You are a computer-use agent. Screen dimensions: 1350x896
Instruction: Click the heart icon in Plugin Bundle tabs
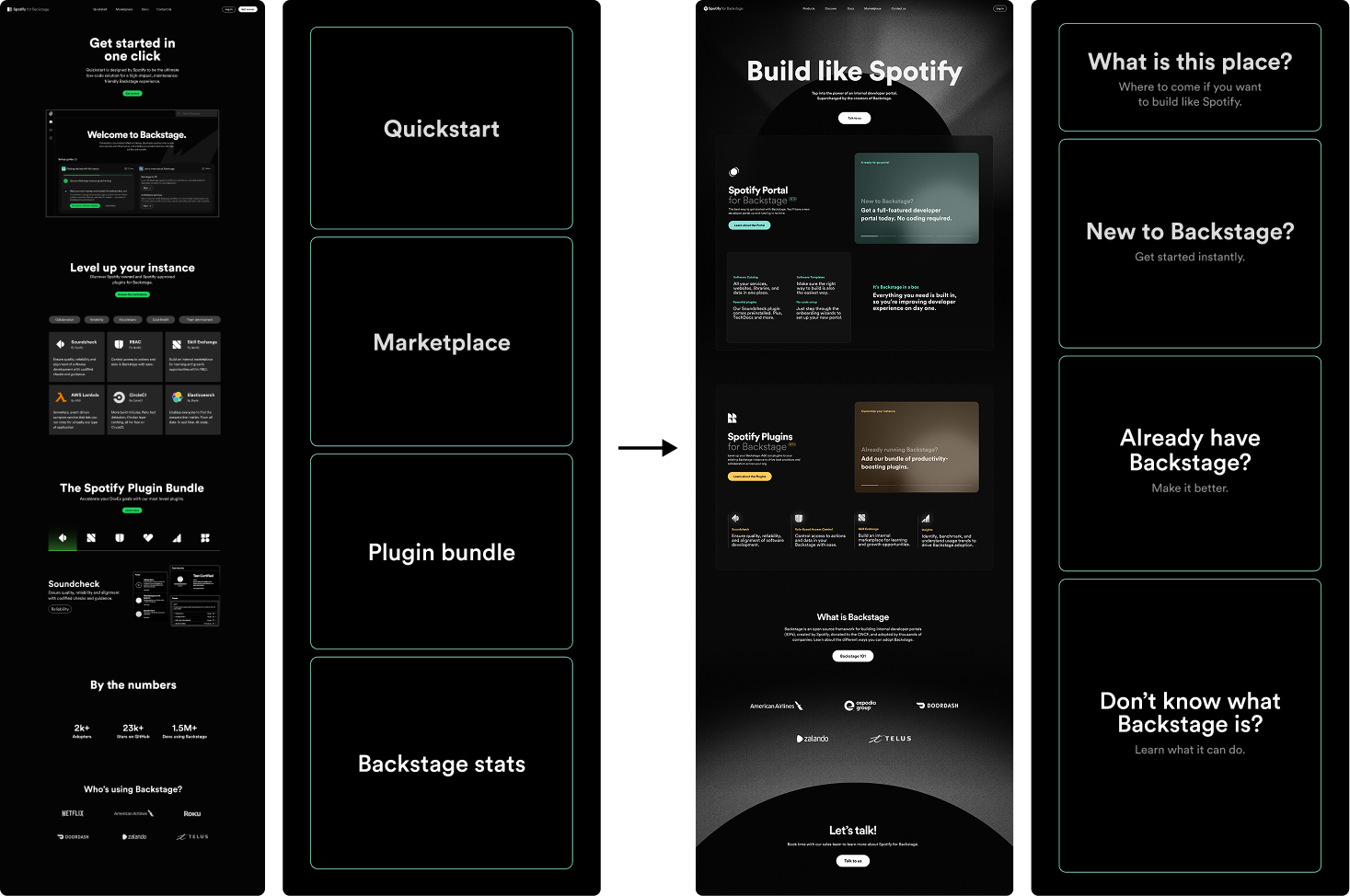[x=148, y=538]
